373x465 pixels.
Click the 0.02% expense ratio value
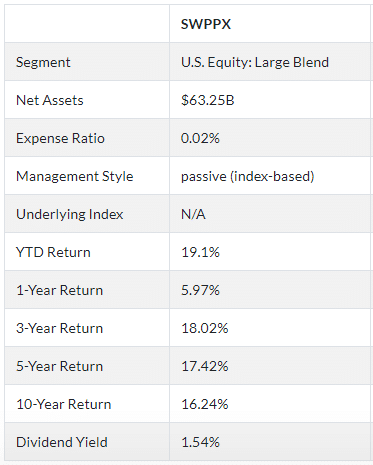(x=200, y=138)
